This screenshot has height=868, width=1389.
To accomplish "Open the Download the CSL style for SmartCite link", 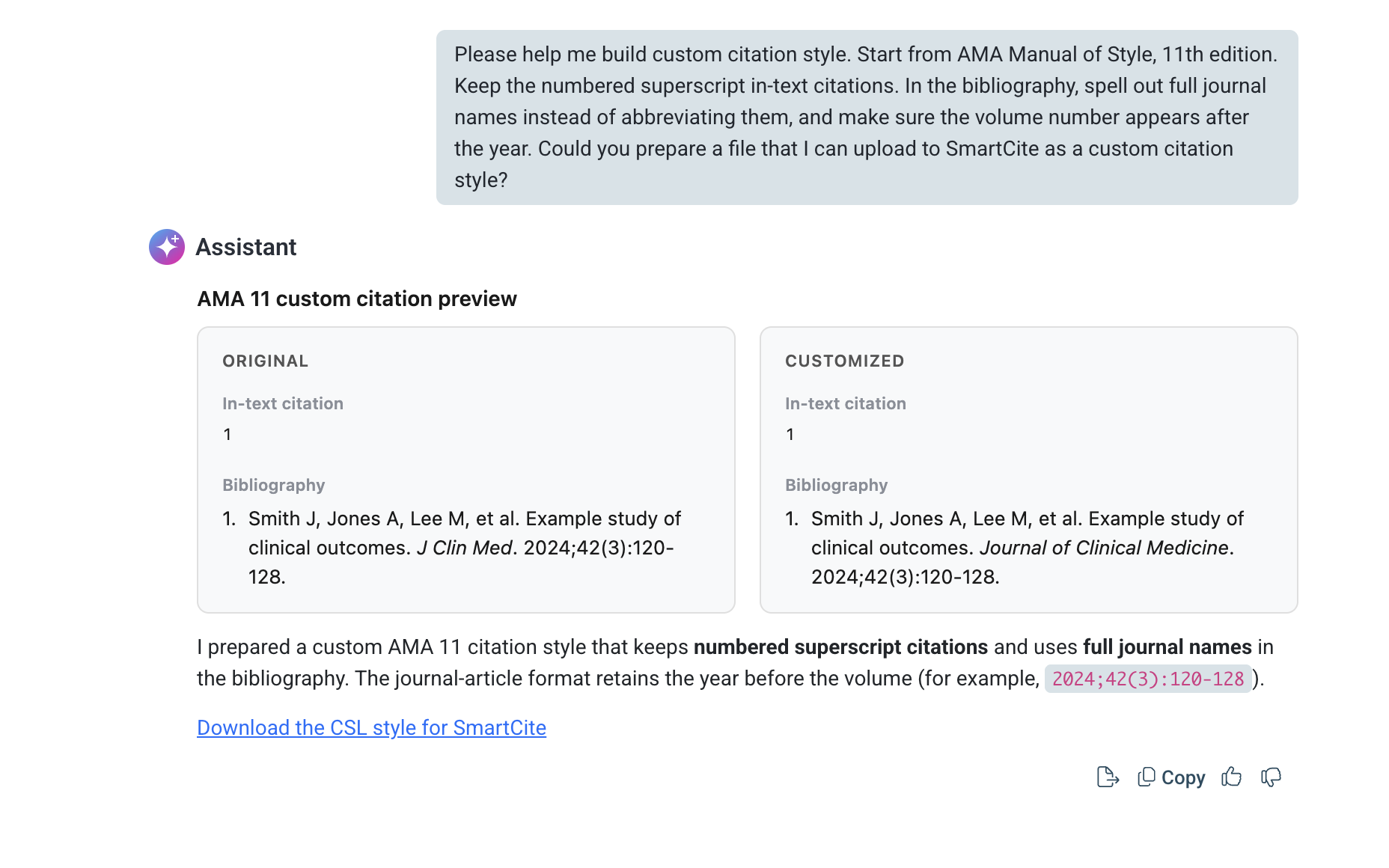I will coord(371,727).
